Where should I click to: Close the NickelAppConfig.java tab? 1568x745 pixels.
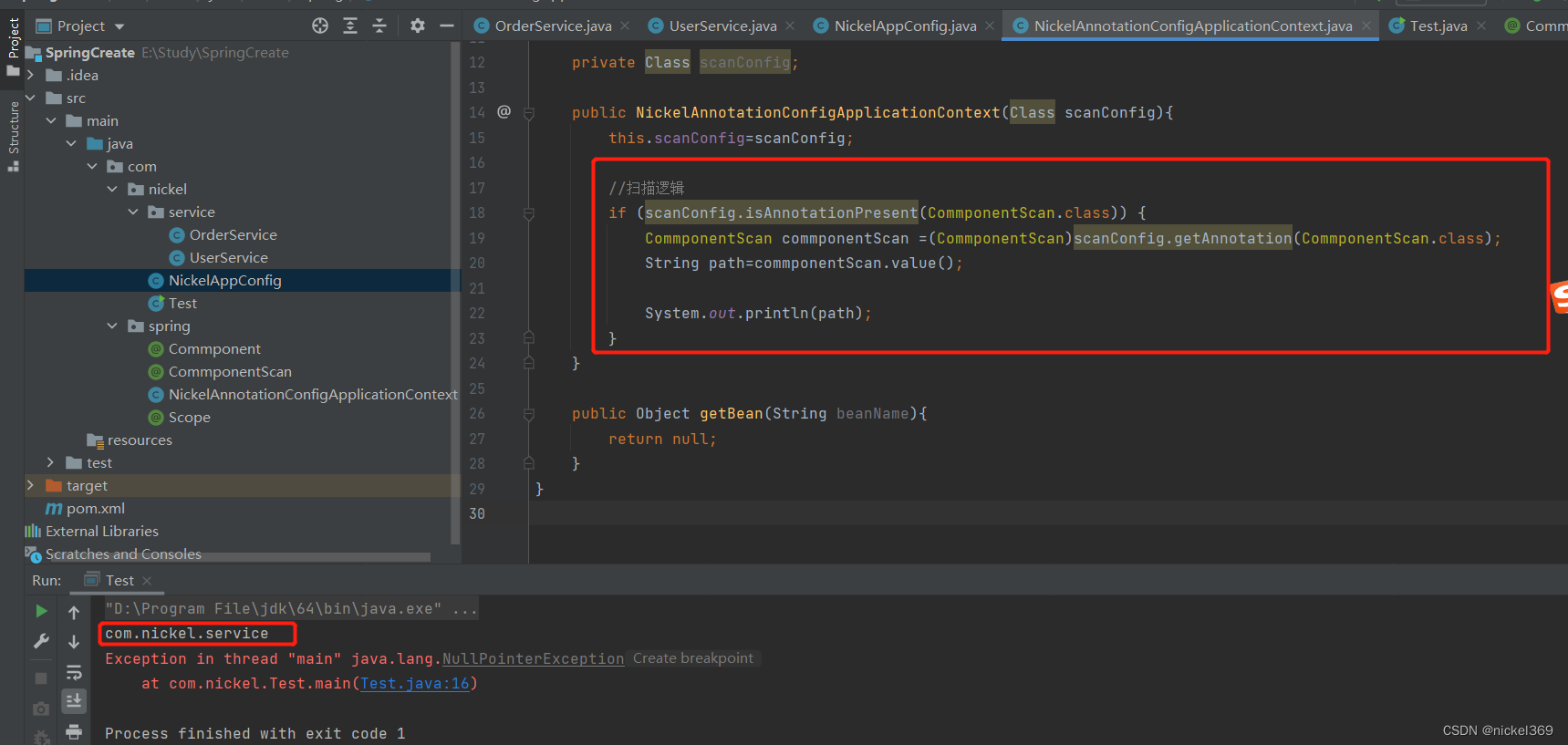coord(990,26)
